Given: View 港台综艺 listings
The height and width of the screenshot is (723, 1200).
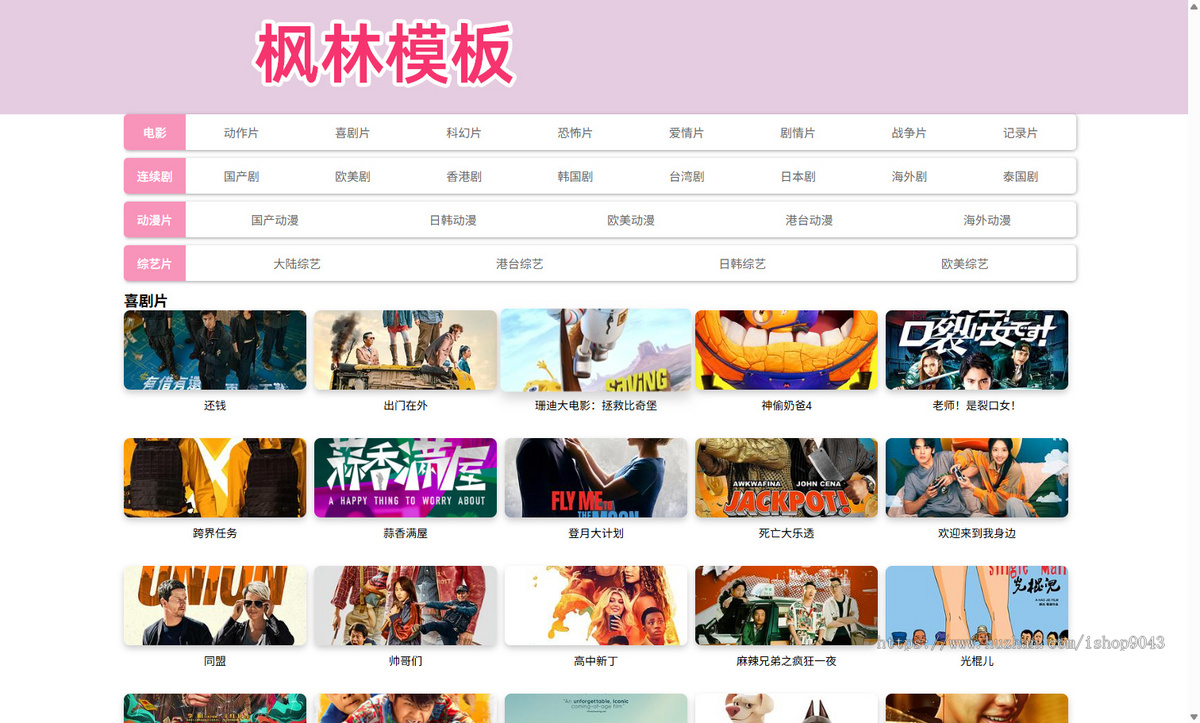Looking at the screenshot, I should click(x=520, y=264).
